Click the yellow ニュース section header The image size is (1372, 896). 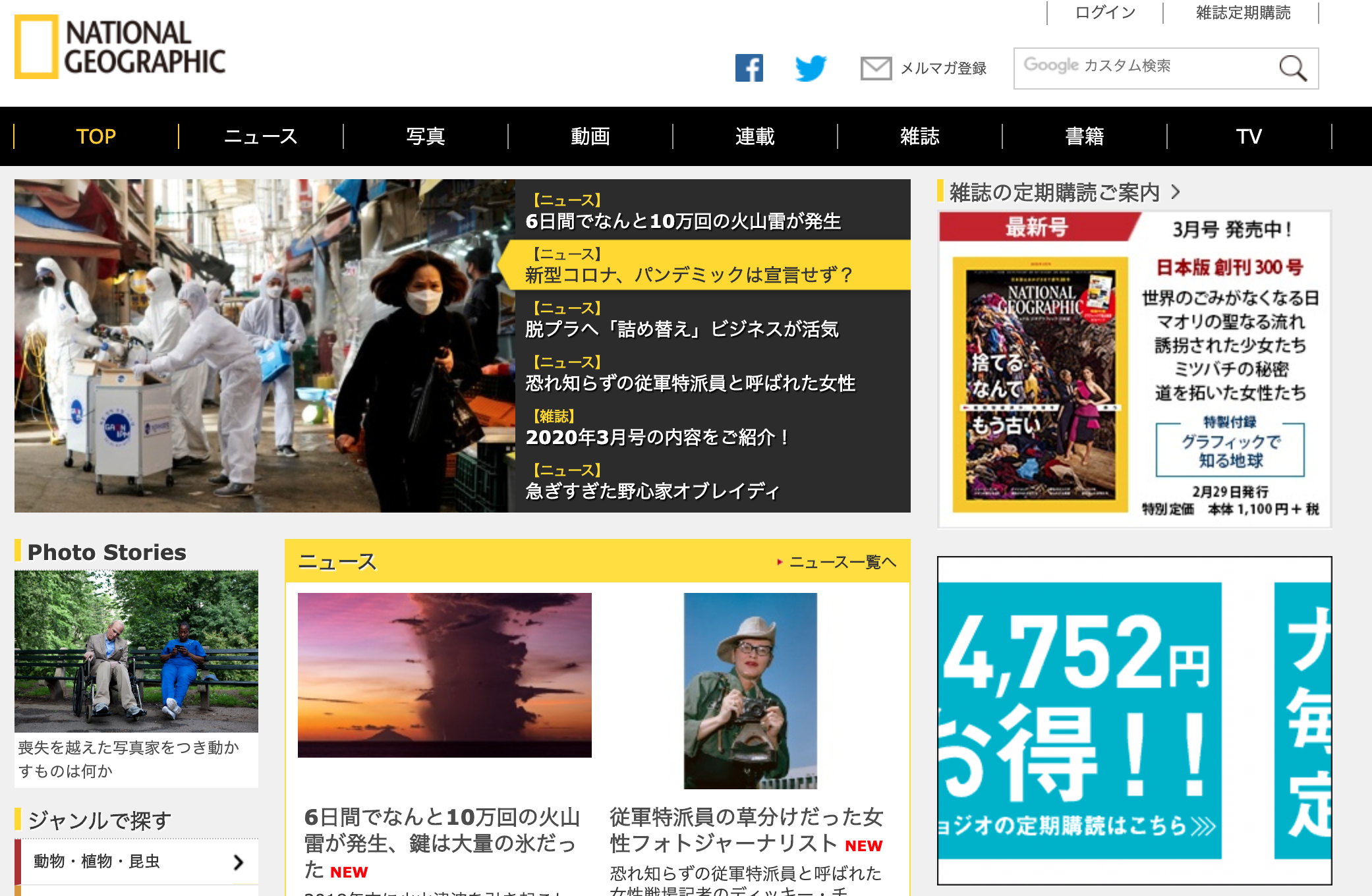598,561
